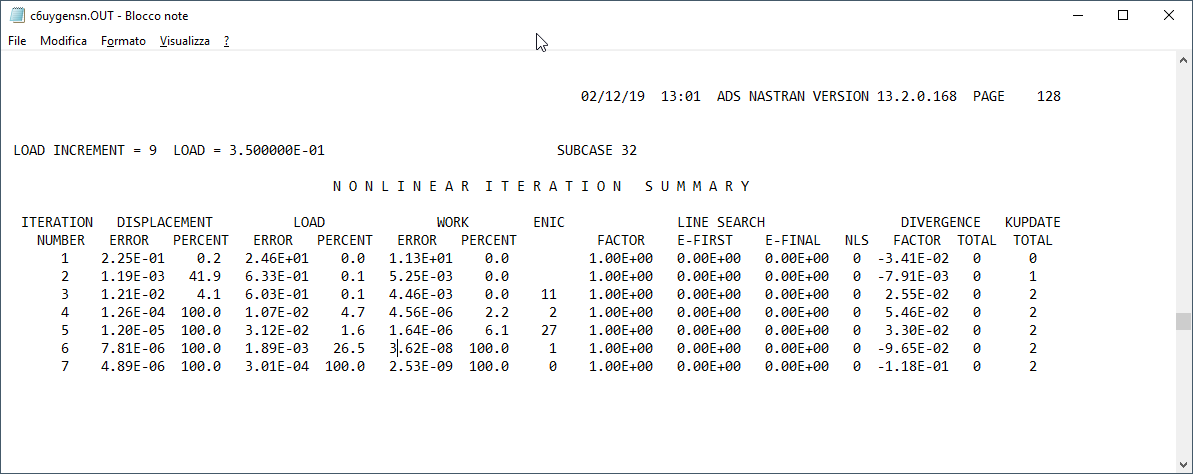The width and height of the screenshot is (1193, 474).
Task: Open the Visualizza menu
Action: point(184,41)
